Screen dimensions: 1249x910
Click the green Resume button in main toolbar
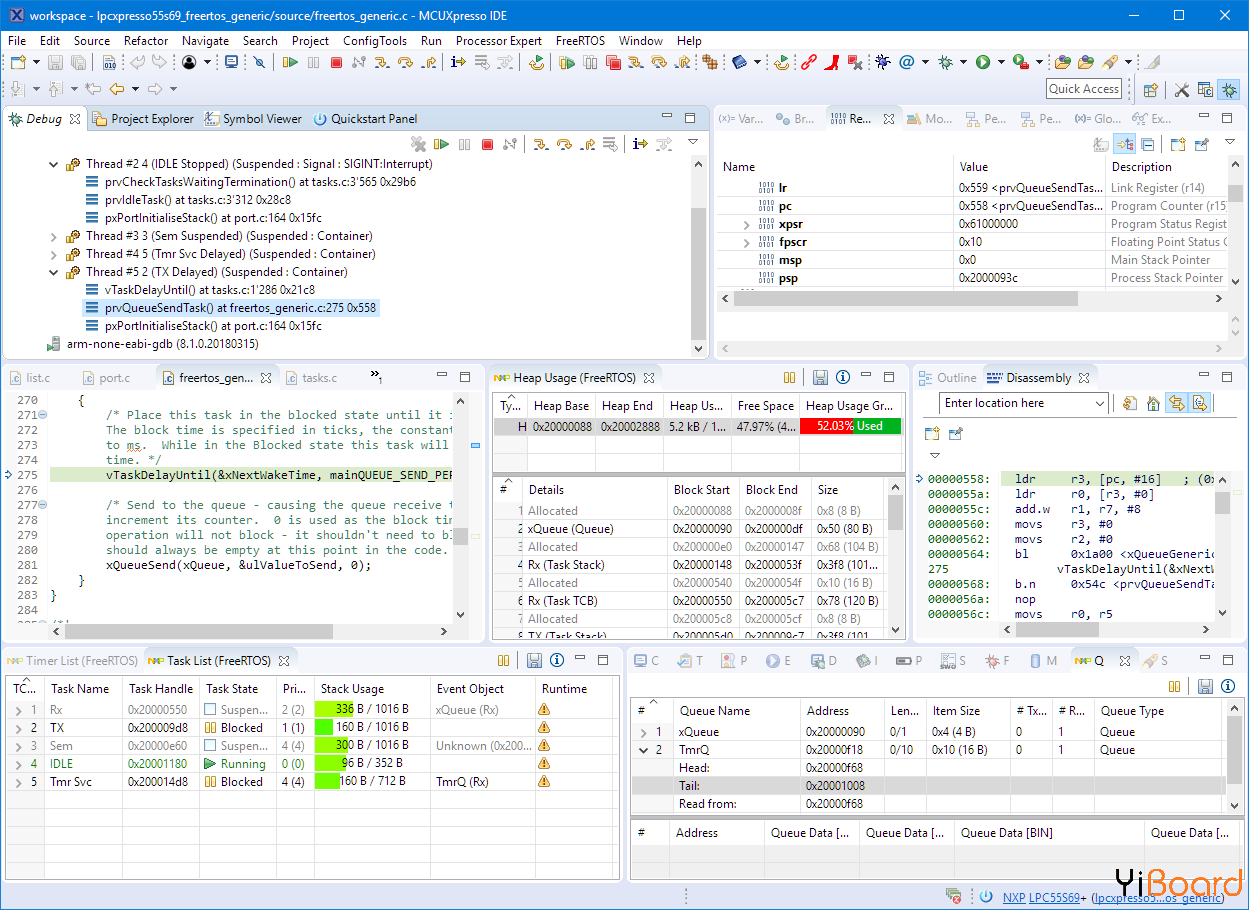[x=290, y=62]
